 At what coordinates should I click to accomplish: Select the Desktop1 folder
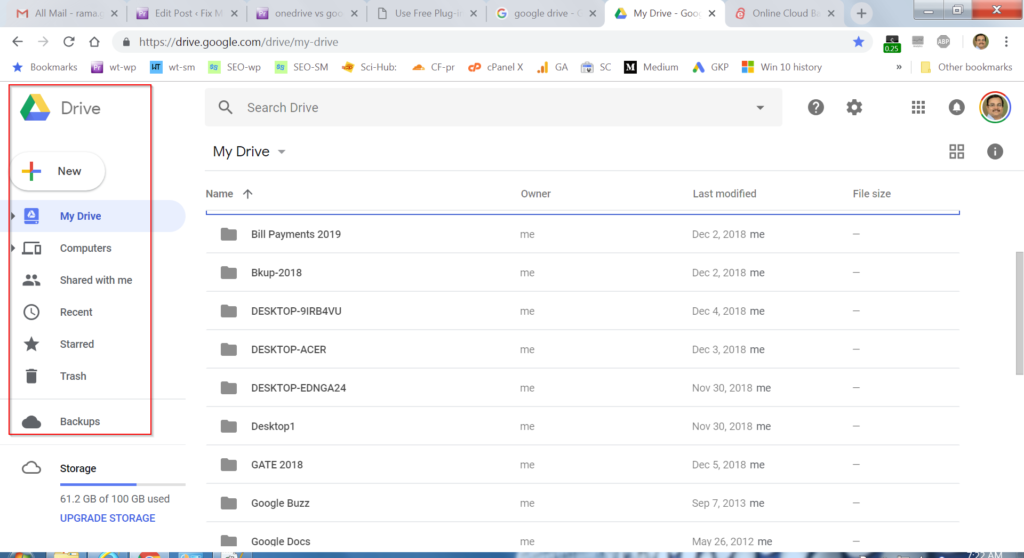pyautogui.click(x=583, y=427)
